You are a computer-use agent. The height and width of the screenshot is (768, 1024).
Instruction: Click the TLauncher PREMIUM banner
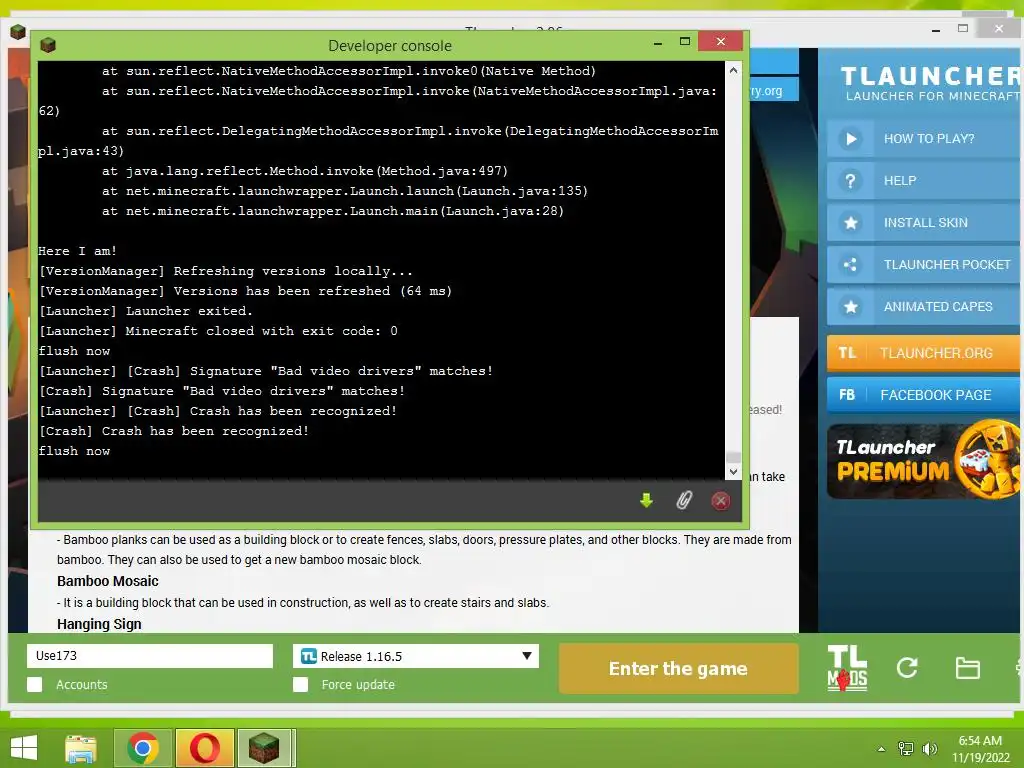pyautogui.click(x=923, y=461)
